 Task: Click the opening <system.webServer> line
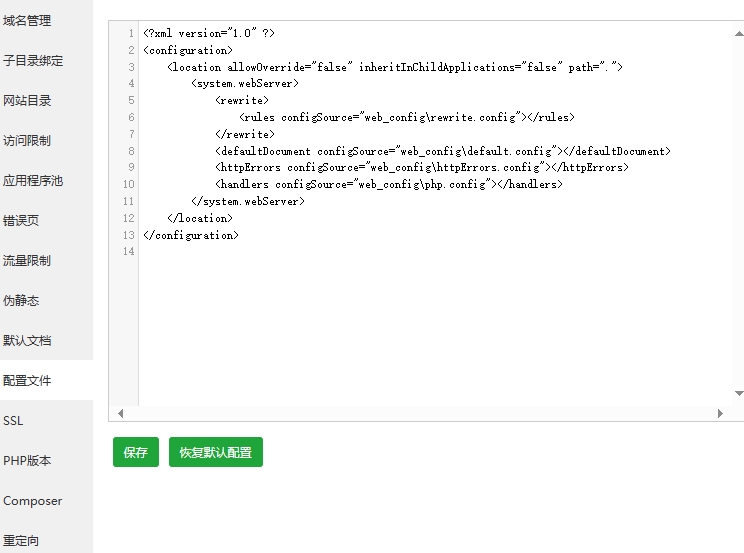coord(245,84)
